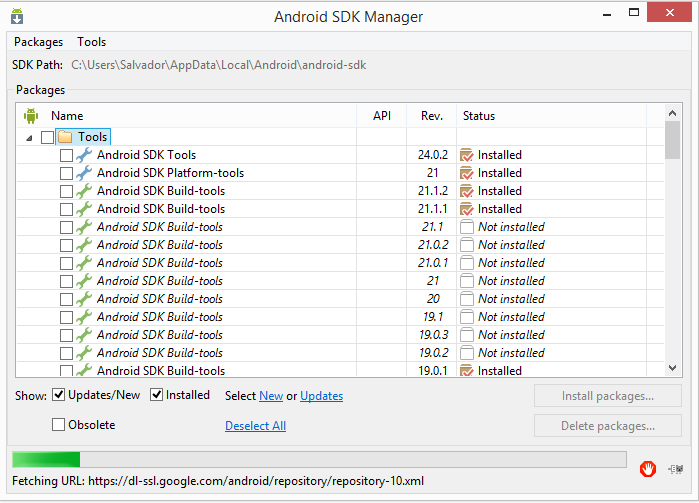This screenshot has width=699, height=503.
Task: Click the New link to select new packages
Action: (271, 396)
